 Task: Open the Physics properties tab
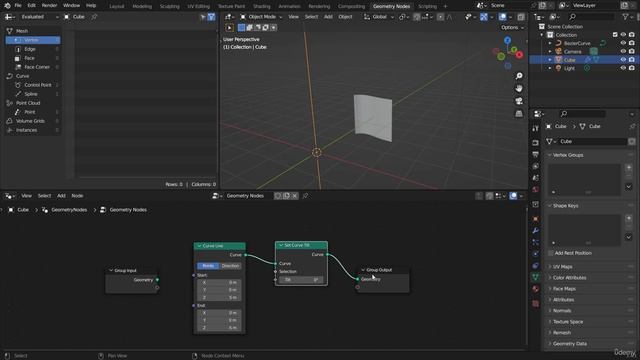(x=536, y=254)
